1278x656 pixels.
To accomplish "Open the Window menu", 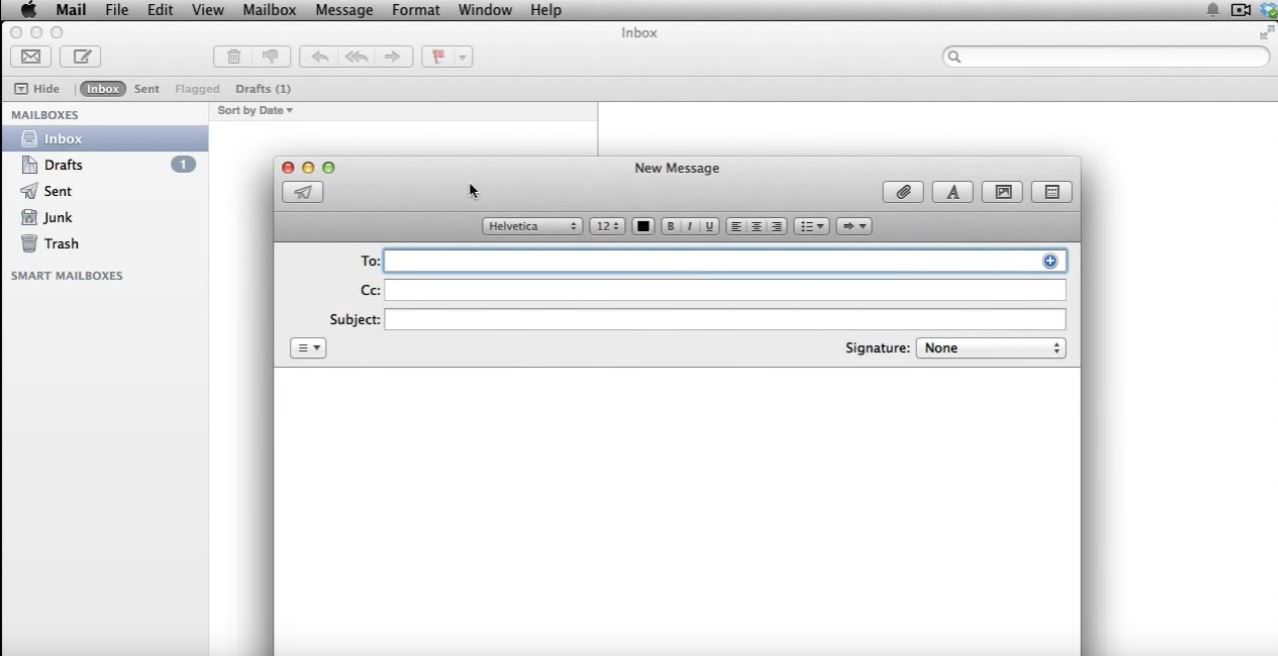I will tap(485, 10).
